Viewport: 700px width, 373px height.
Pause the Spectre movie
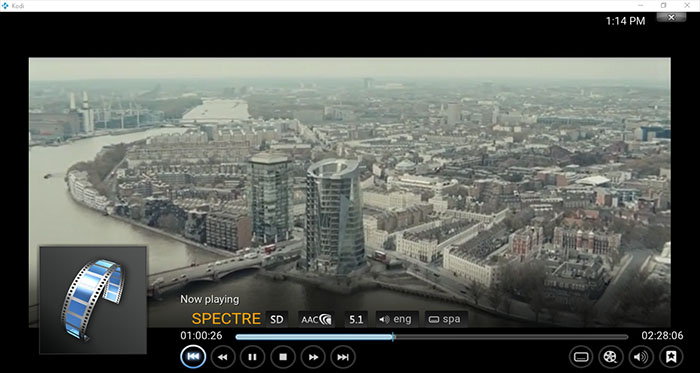tap(252, 357)
